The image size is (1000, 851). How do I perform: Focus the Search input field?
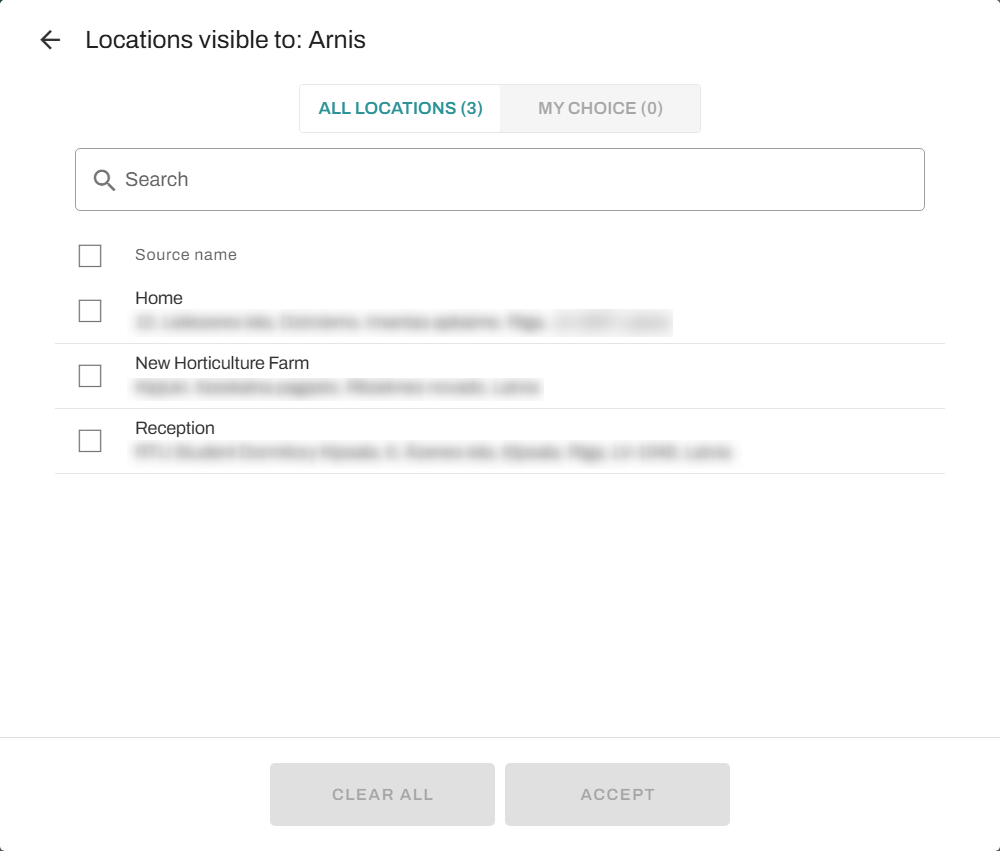tap(520, 180)
